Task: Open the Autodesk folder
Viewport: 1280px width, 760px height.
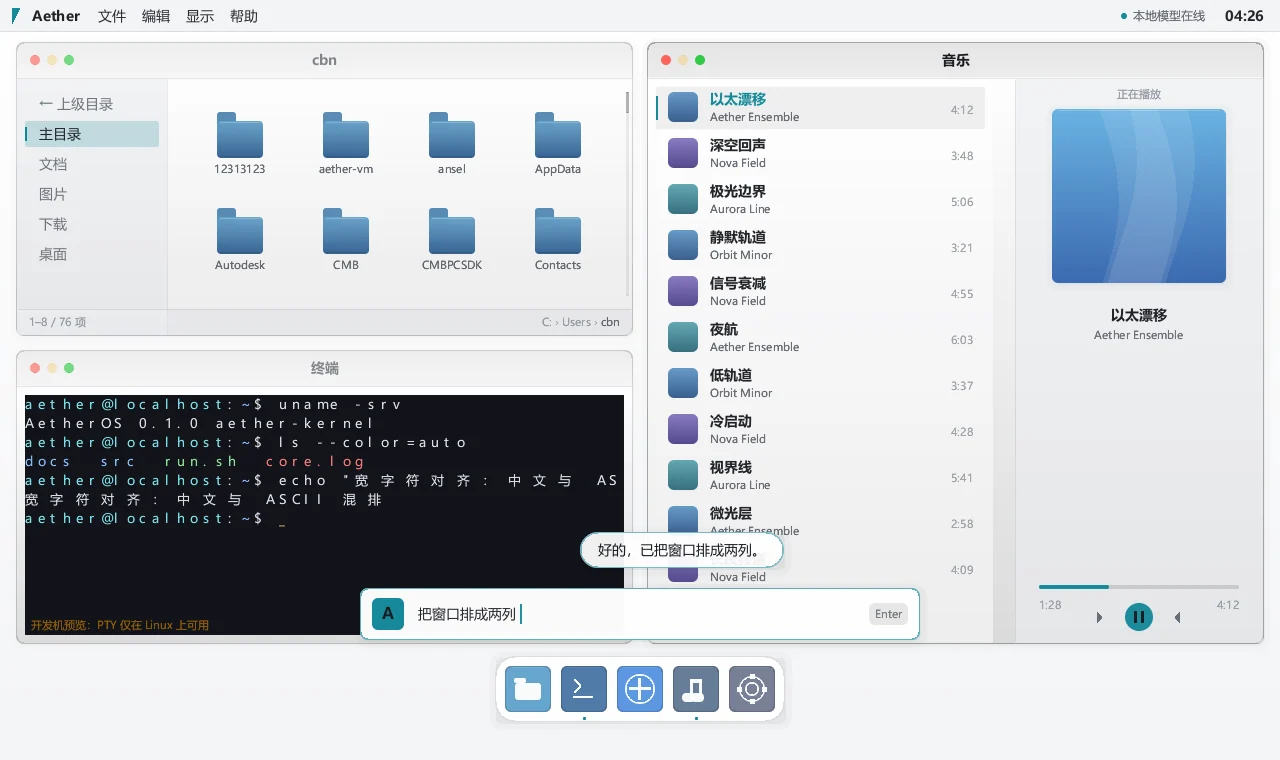Action: tap(240, 231)
